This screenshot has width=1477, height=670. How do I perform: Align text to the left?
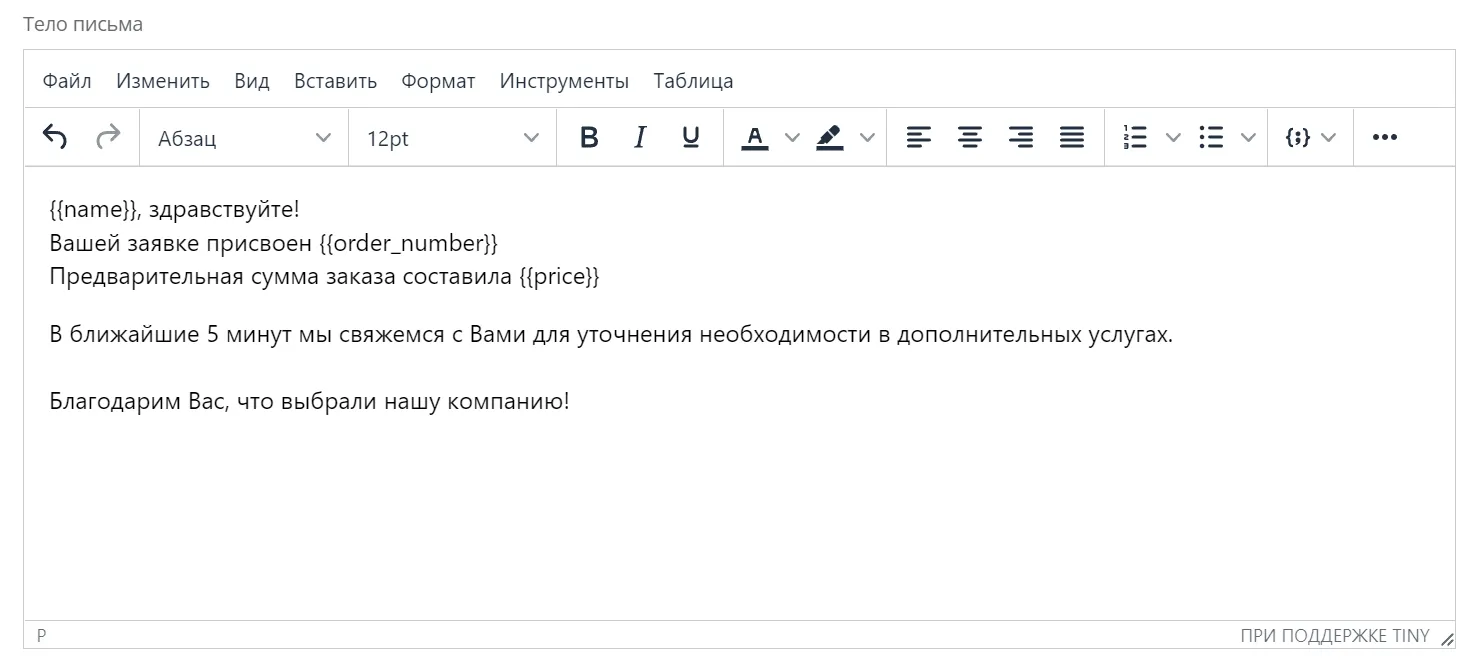coord(918,138)
